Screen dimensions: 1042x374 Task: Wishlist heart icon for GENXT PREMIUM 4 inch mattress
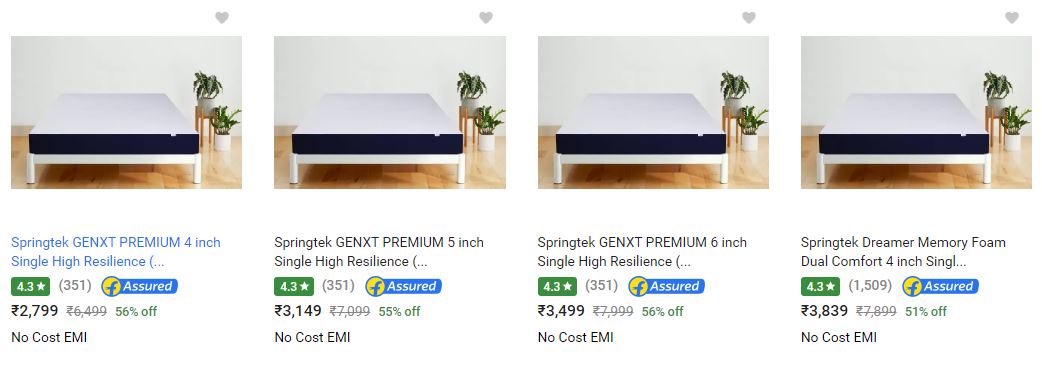pyautogui.click(x=222, y=18)
